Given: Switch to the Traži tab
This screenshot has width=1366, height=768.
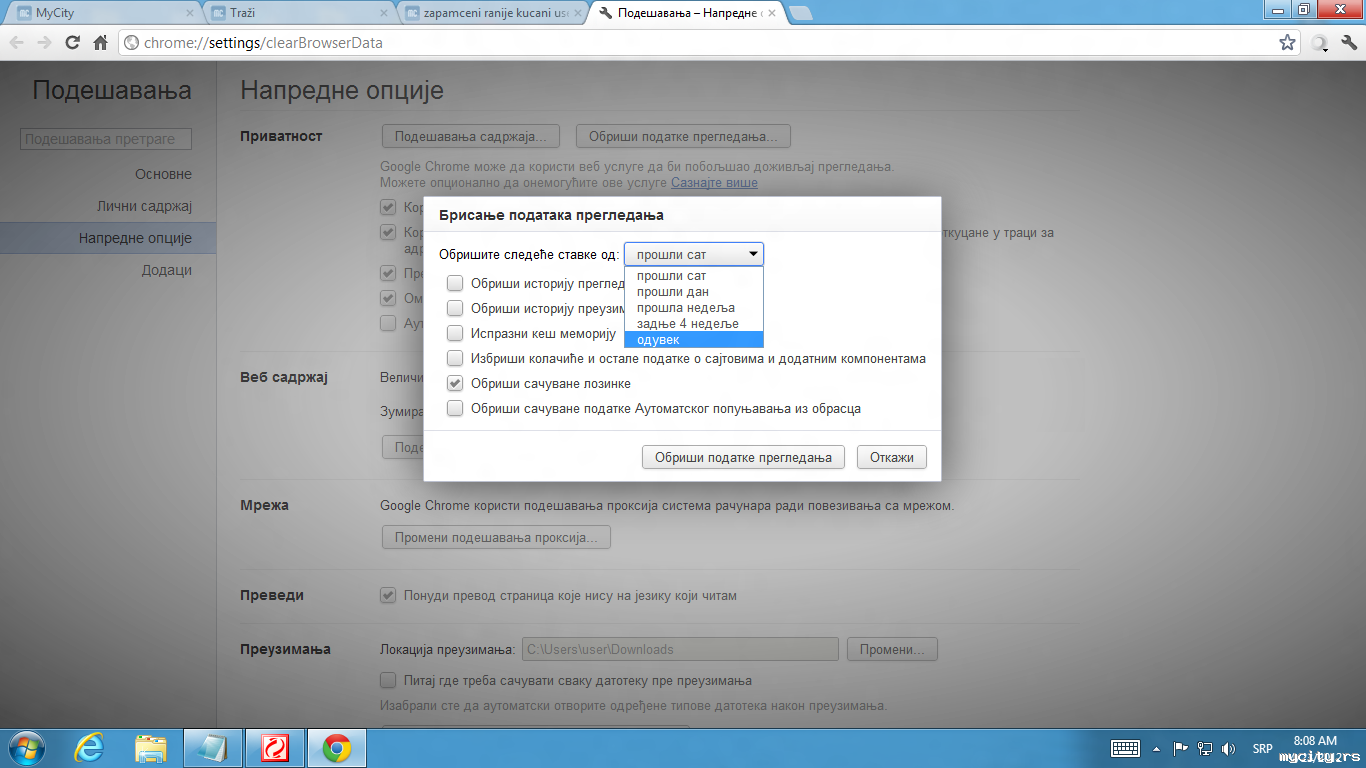Looking at the screenshot, I should pyautogui.click(x=297, y=13).
